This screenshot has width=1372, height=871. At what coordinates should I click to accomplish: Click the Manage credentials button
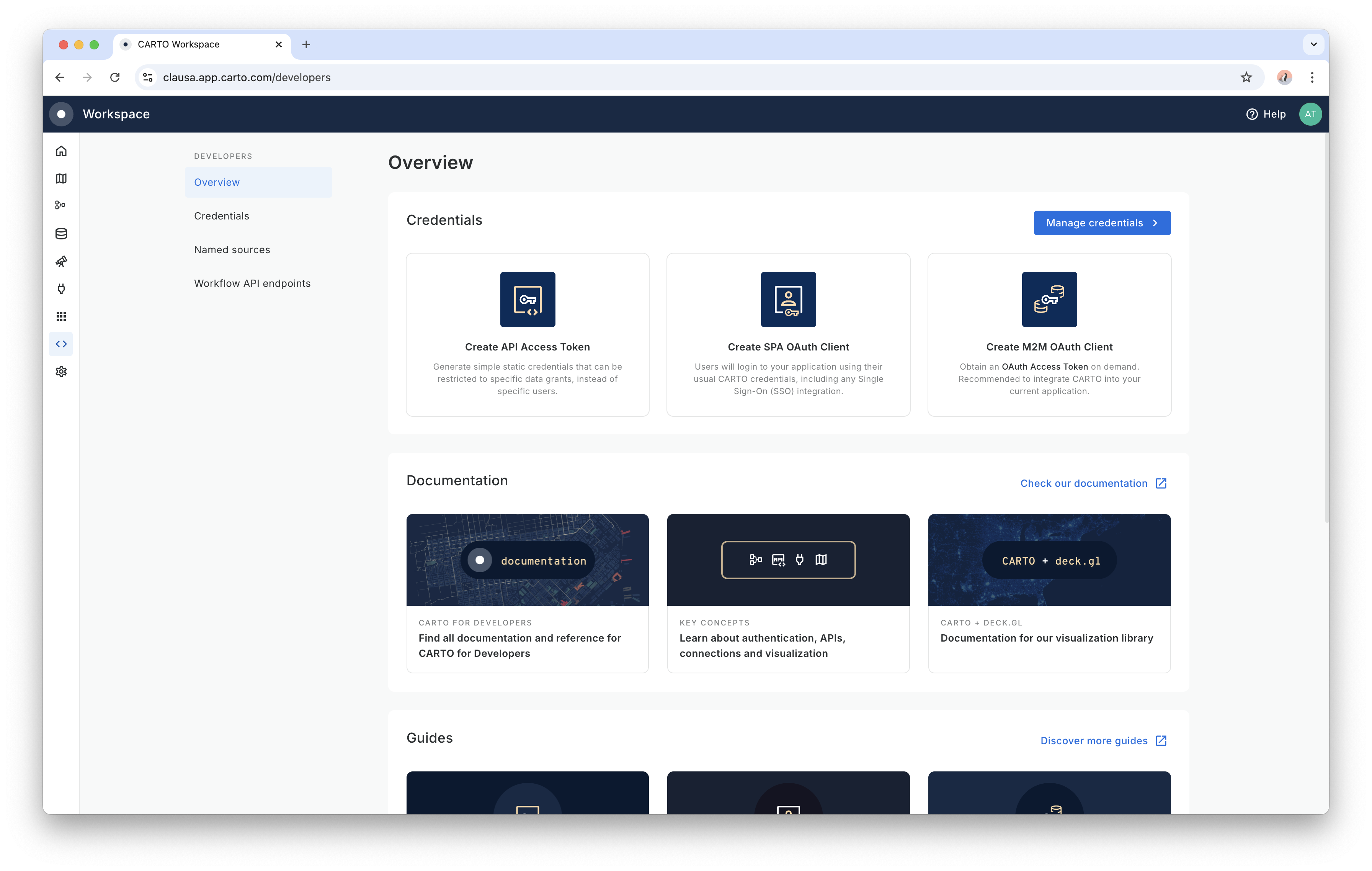point(1101,223)
